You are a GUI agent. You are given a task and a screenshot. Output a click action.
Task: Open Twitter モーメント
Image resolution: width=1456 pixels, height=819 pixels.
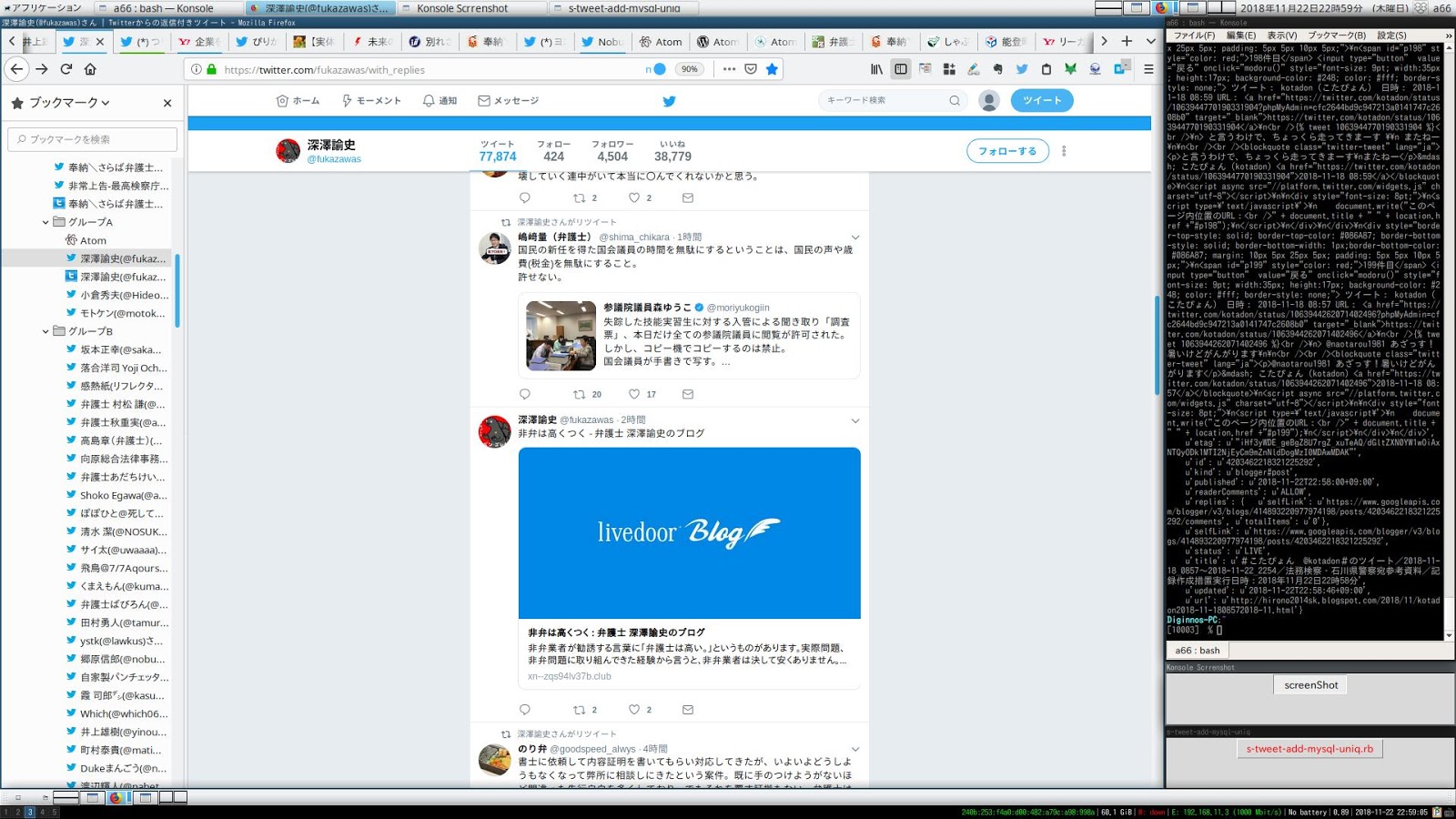(371, 100)
